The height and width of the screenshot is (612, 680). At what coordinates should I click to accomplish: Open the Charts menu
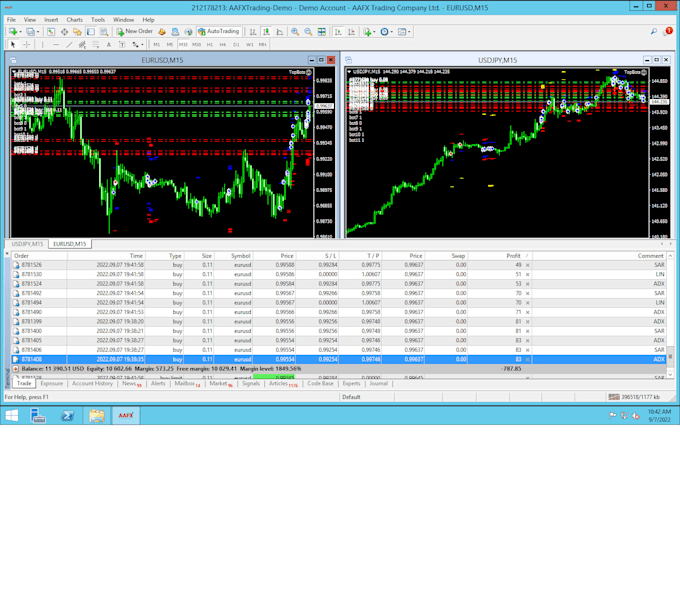[75, 20]
